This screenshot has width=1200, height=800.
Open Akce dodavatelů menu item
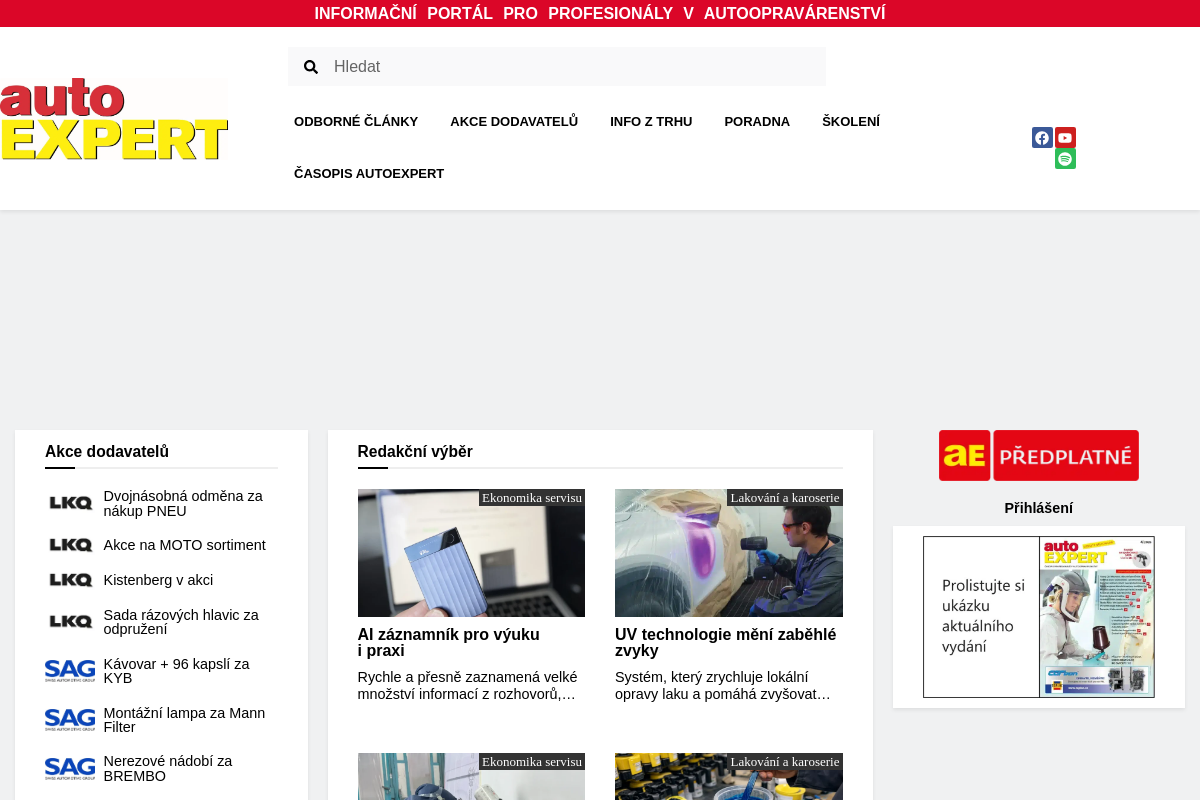pyautogui.click(x=514, y=122)
